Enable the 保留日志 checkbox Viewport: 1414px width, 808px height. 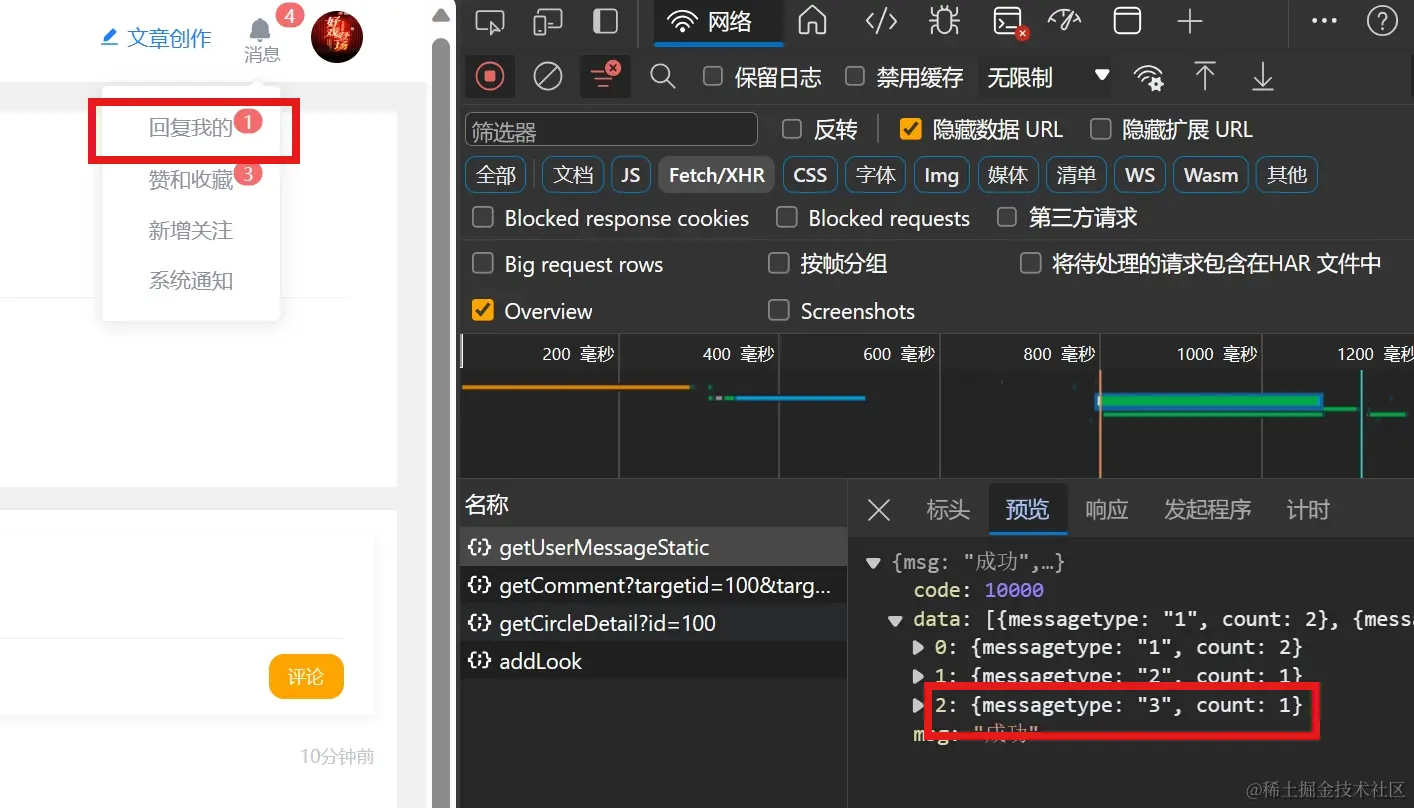pyautogui.click(x=713, y=77)
